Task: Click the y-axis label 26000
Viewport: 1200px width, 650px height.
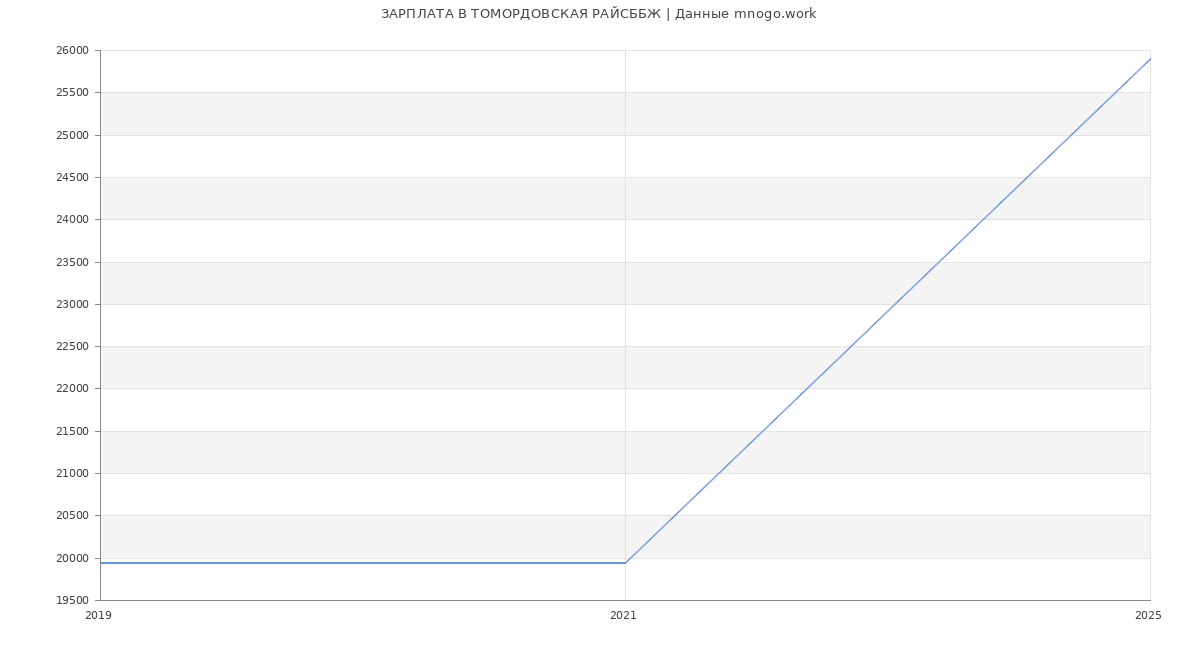Action: pyautogui.click(x=72, y=51)
